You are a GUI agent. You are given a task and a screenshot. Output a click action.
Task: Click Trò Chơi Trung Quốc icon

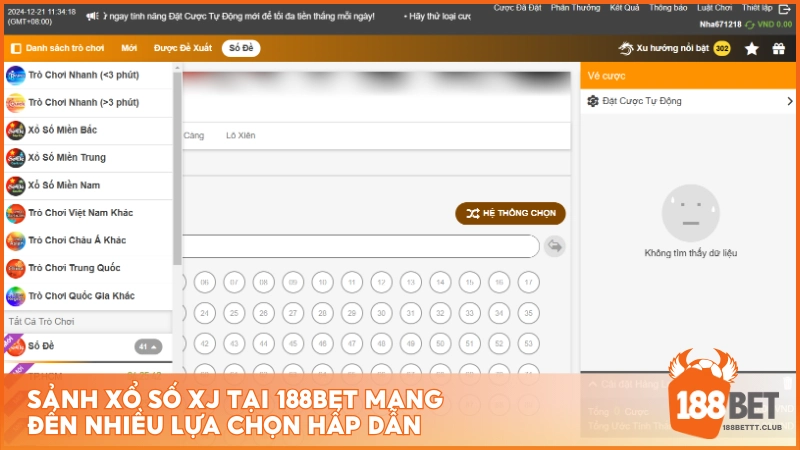pos(15,268)
